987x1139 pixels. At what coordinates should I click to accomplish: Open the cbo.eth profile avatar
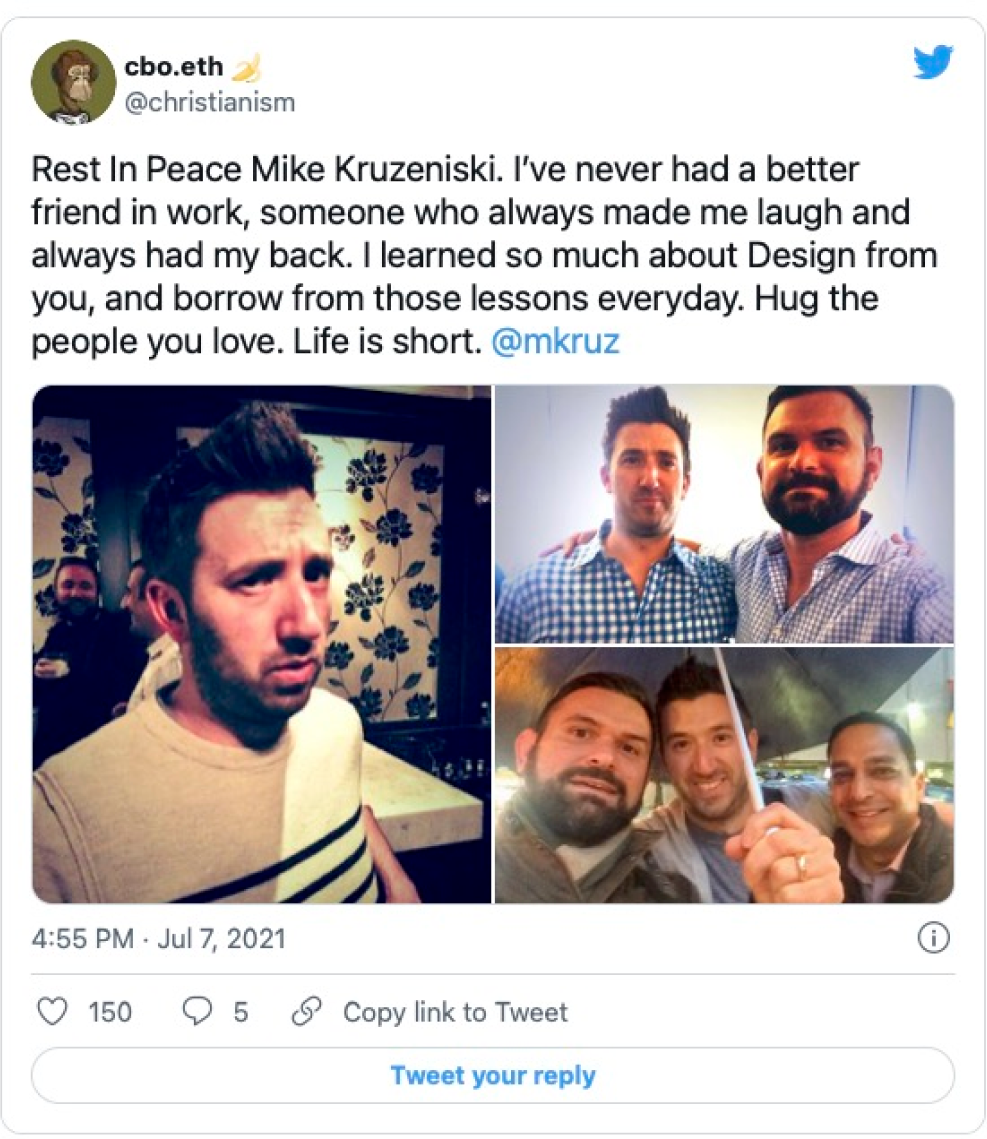(x=73, y=81)
